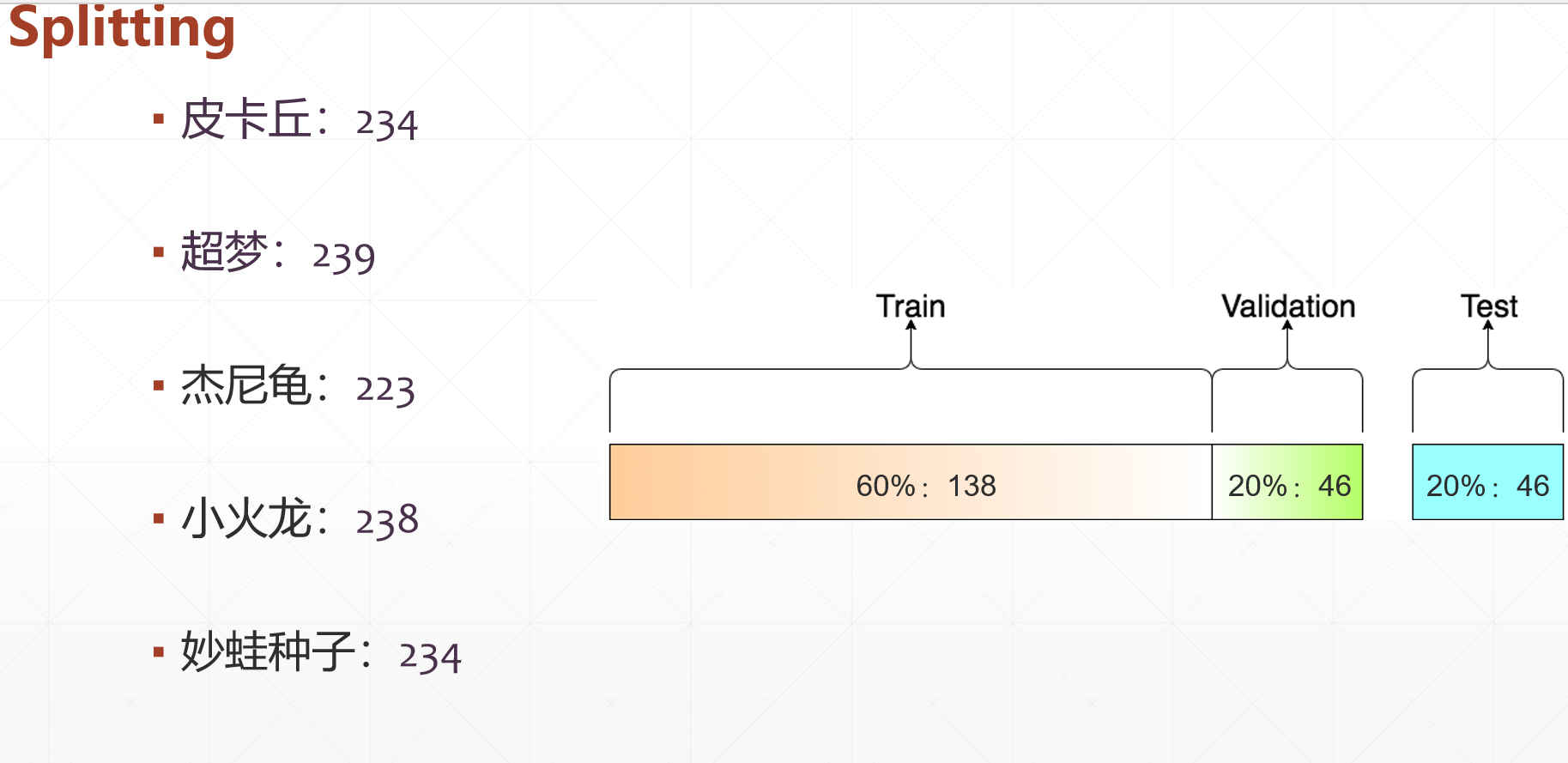
Task: Click the red bullet marker before 妙蛙种子
Action: [159, 652]
